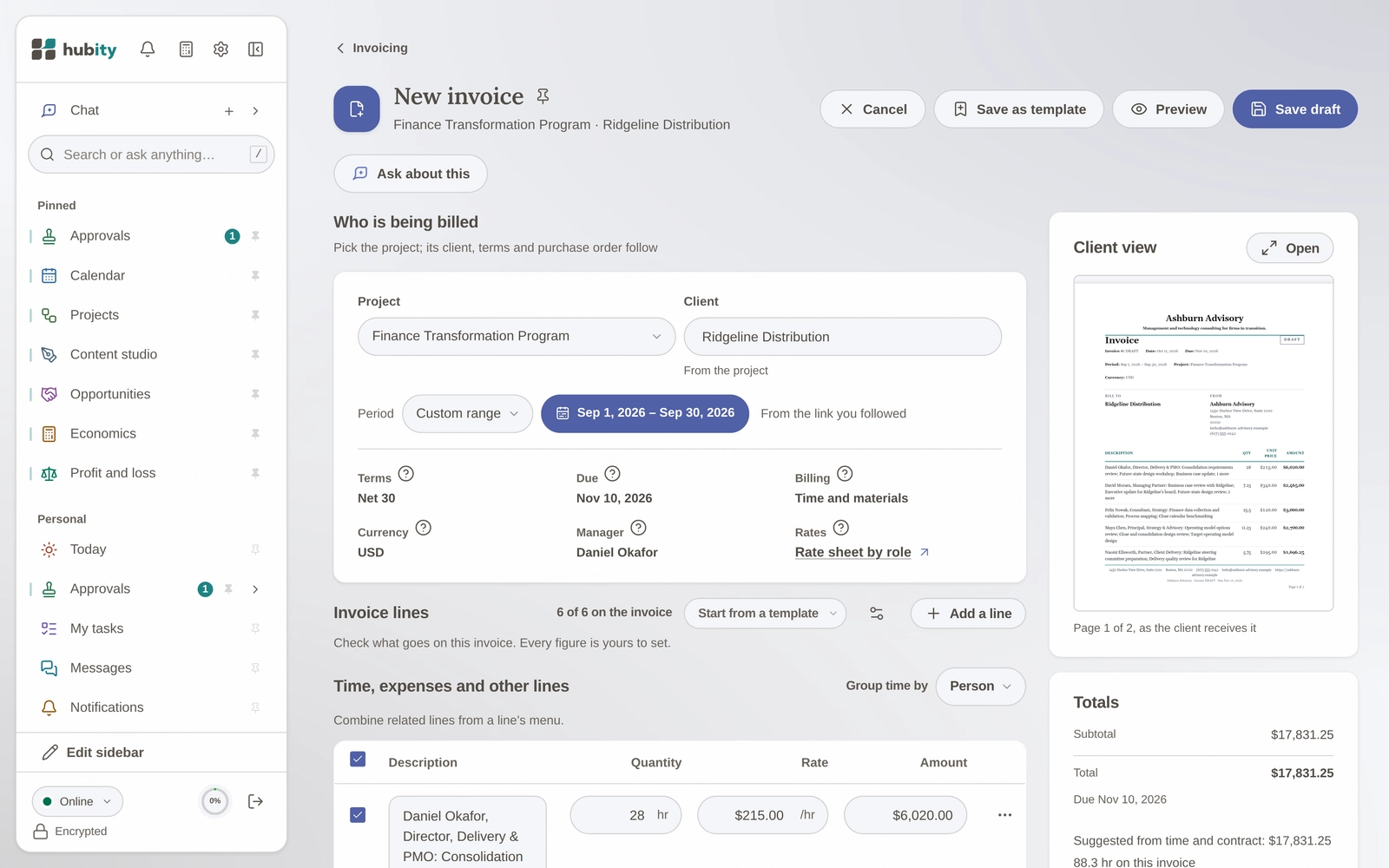Image resolution: width=1389 pixels, height=868 pixels.
Task: Uncheck the Daniel Okafor line checkbox
Action: (x=358, y=815)
